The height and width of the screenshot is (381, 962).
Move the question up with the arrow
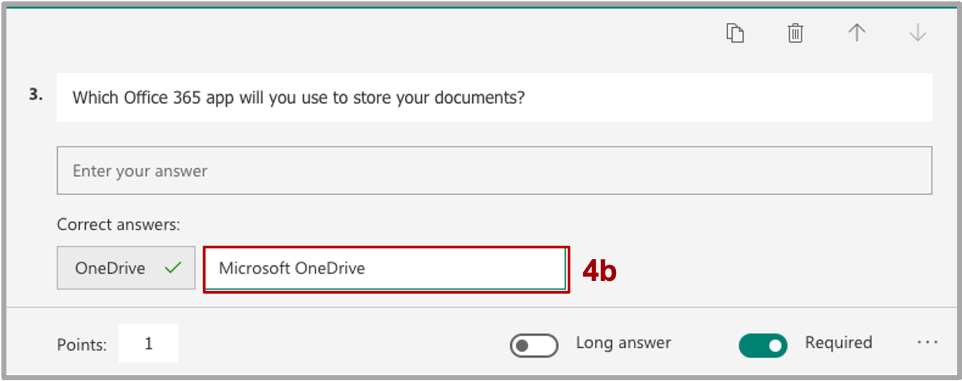click(x=856, y=33)
